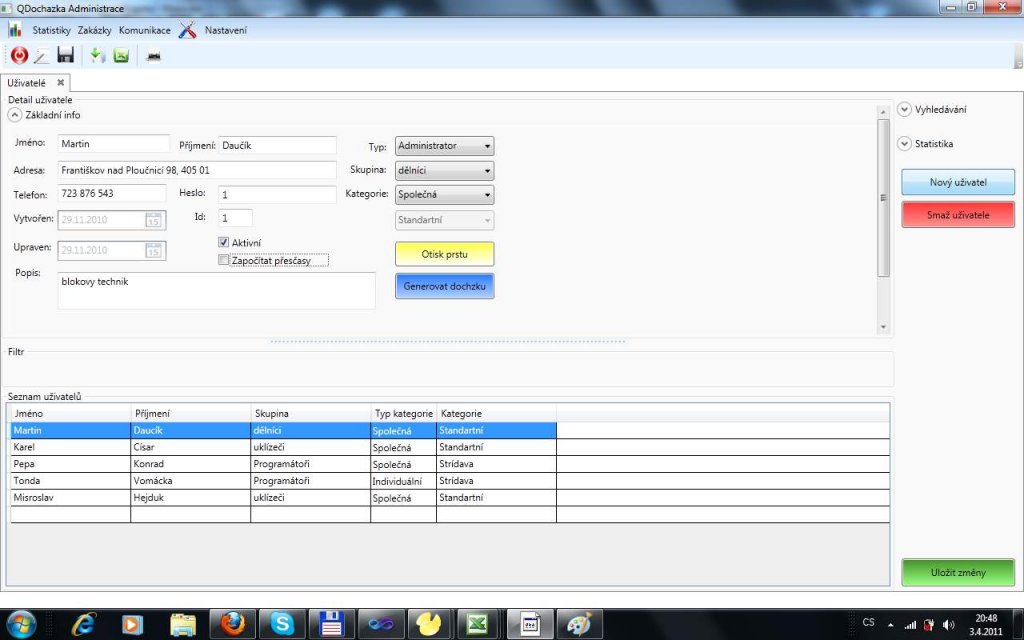
Task: Open calendar picker for Upraven date
Action: pos(153,250)
